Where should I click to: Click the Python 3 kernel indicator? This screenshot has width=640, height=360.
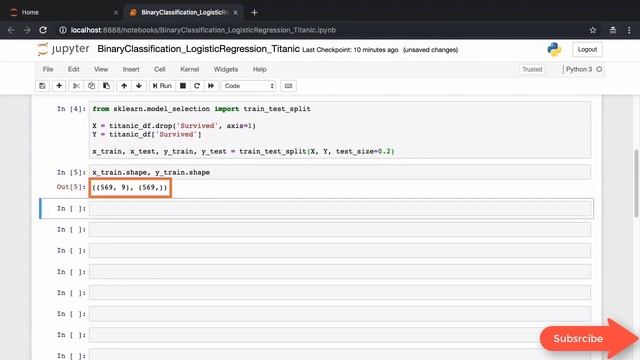tap(579, 69)
